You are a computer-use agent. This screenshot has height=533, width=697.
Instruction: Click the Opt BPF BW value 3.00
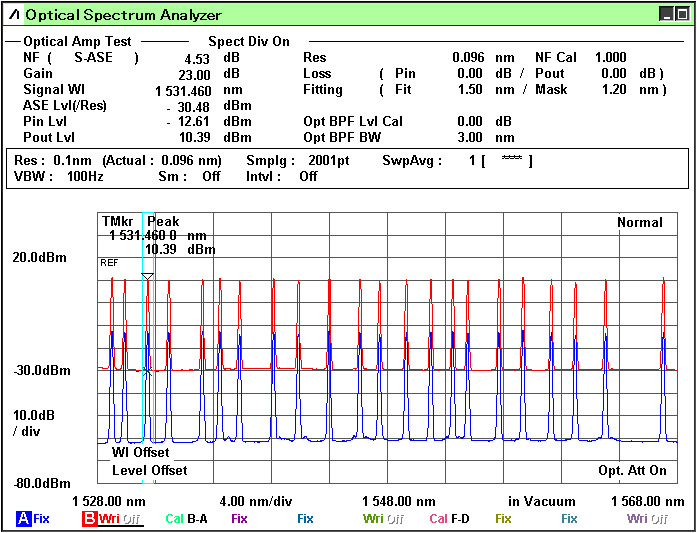[470, 137]
